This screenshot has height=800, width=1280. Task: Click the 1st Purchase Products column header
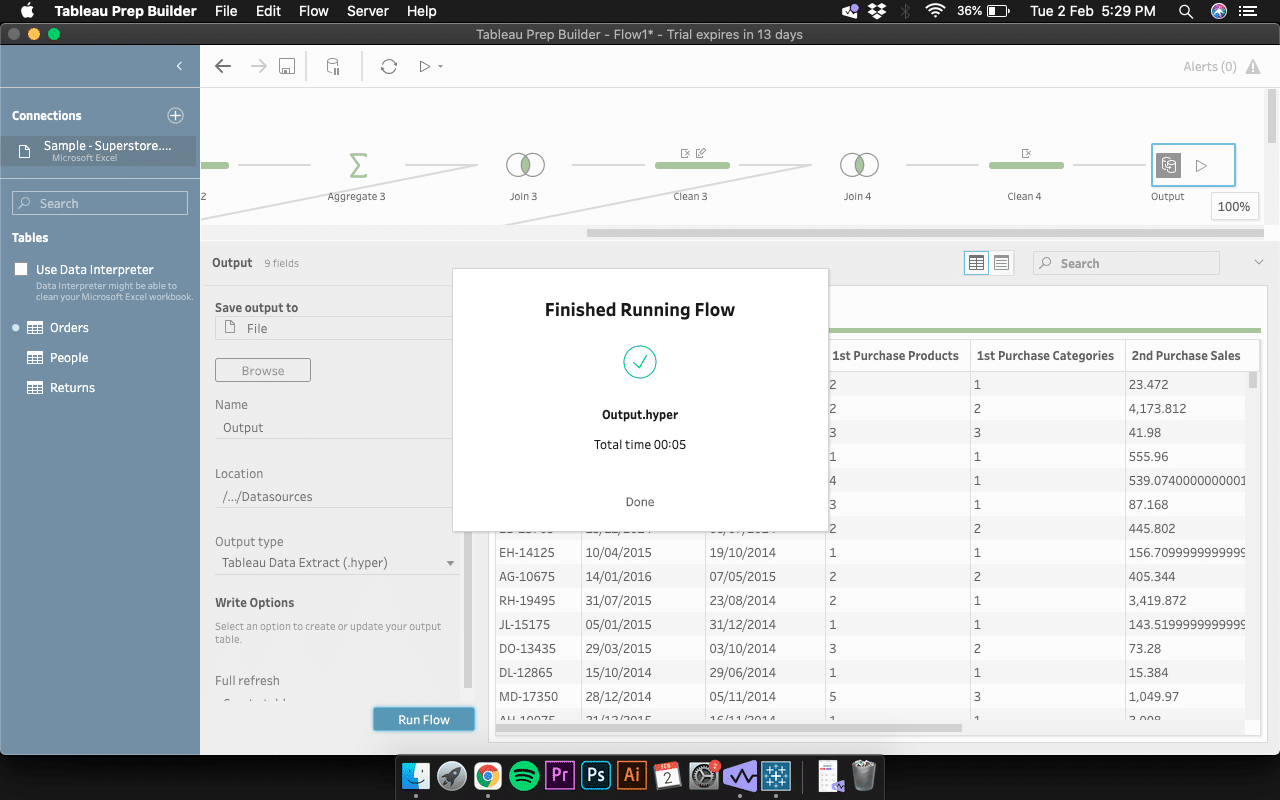click(x=896, y=355)
